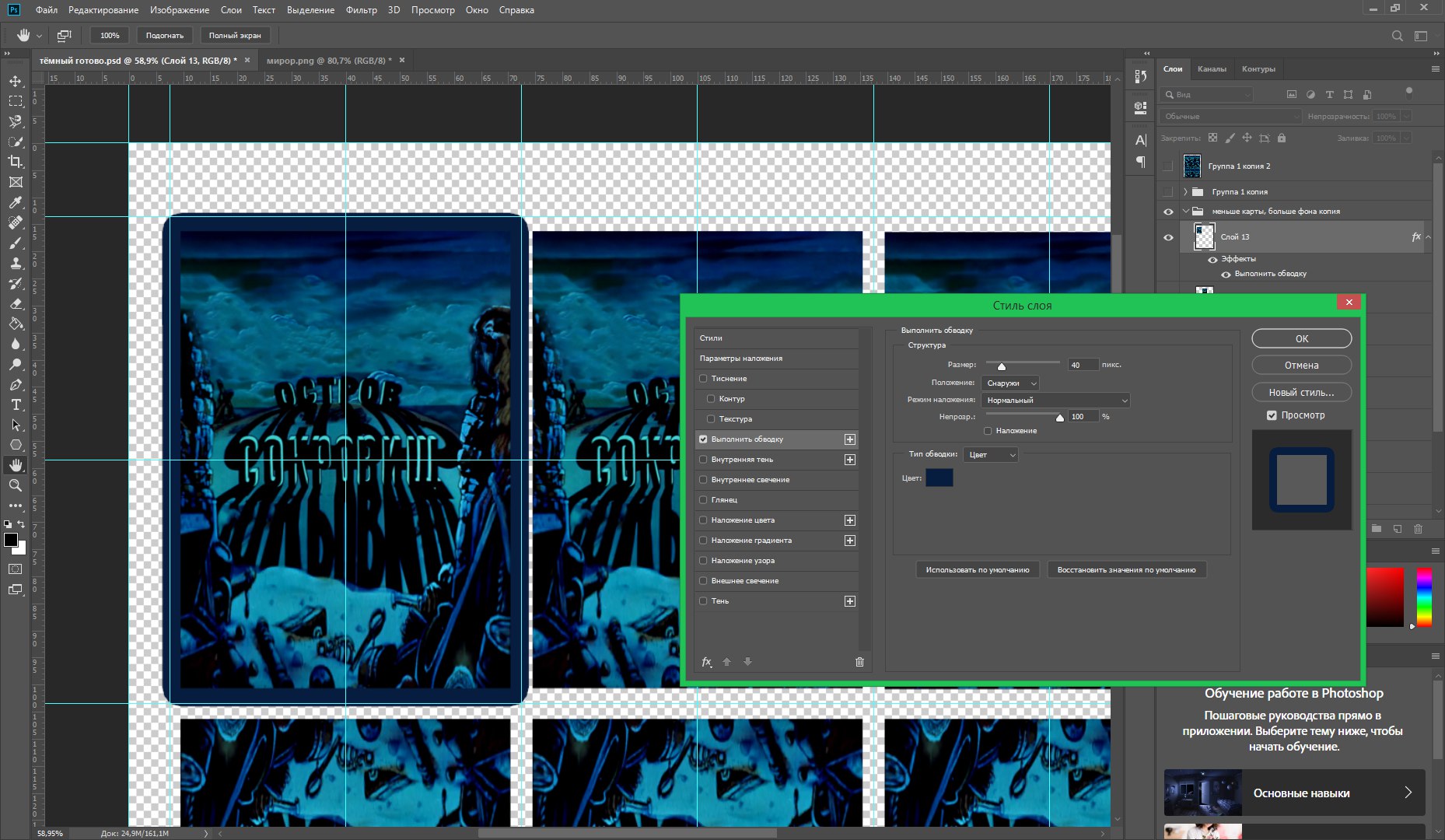This screenshot has width=1445, height=840.
Task: Add another Выполнить обводку effect with plus
Action: 850,439
